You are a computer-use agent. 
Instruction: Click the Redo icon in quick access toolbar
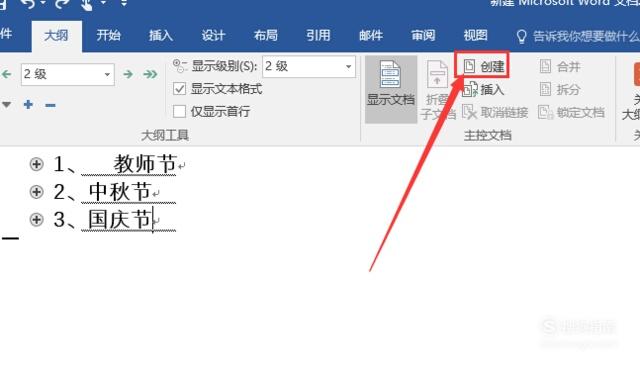point(62,4)
